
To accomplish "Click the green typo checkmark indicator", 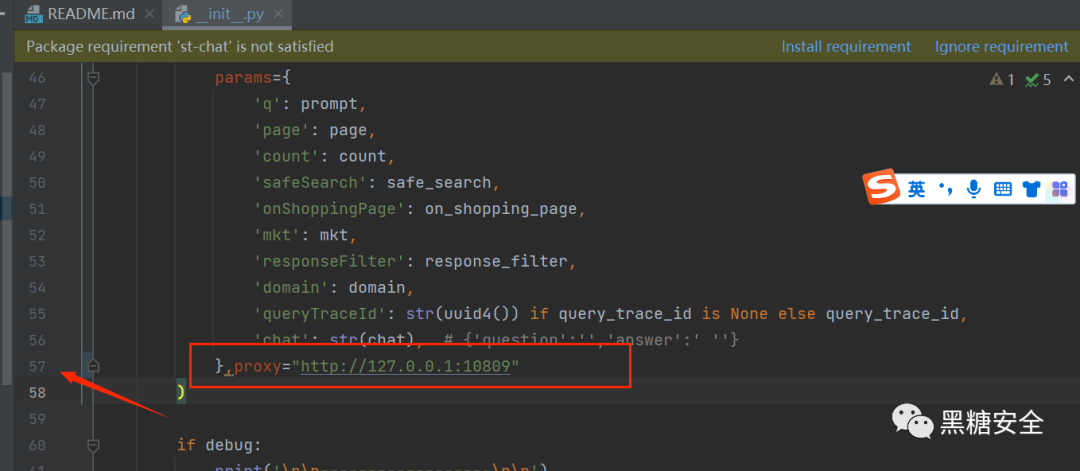I will (x=1032, y=79).
